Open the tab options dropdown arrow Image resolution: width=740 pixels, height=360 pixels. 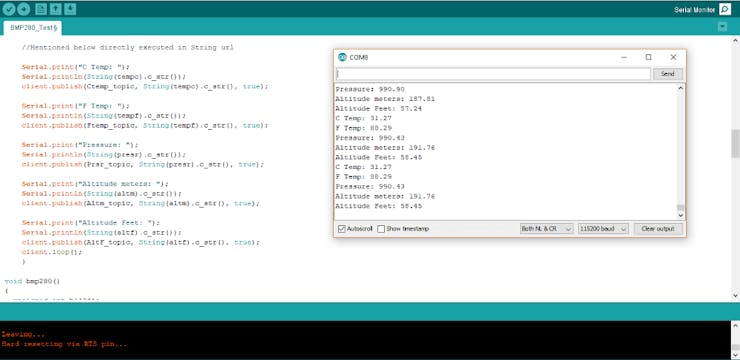point(722,27)
